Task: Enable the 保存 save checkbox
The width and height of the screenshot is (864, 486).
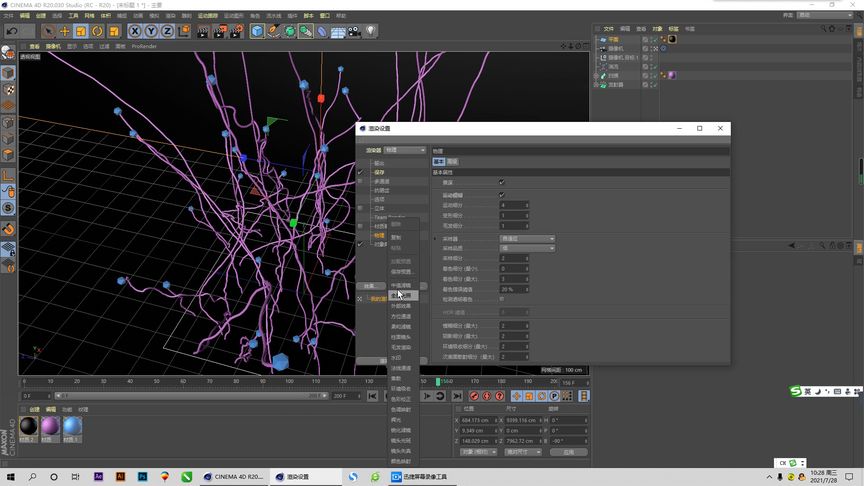Action: point(362,172)
